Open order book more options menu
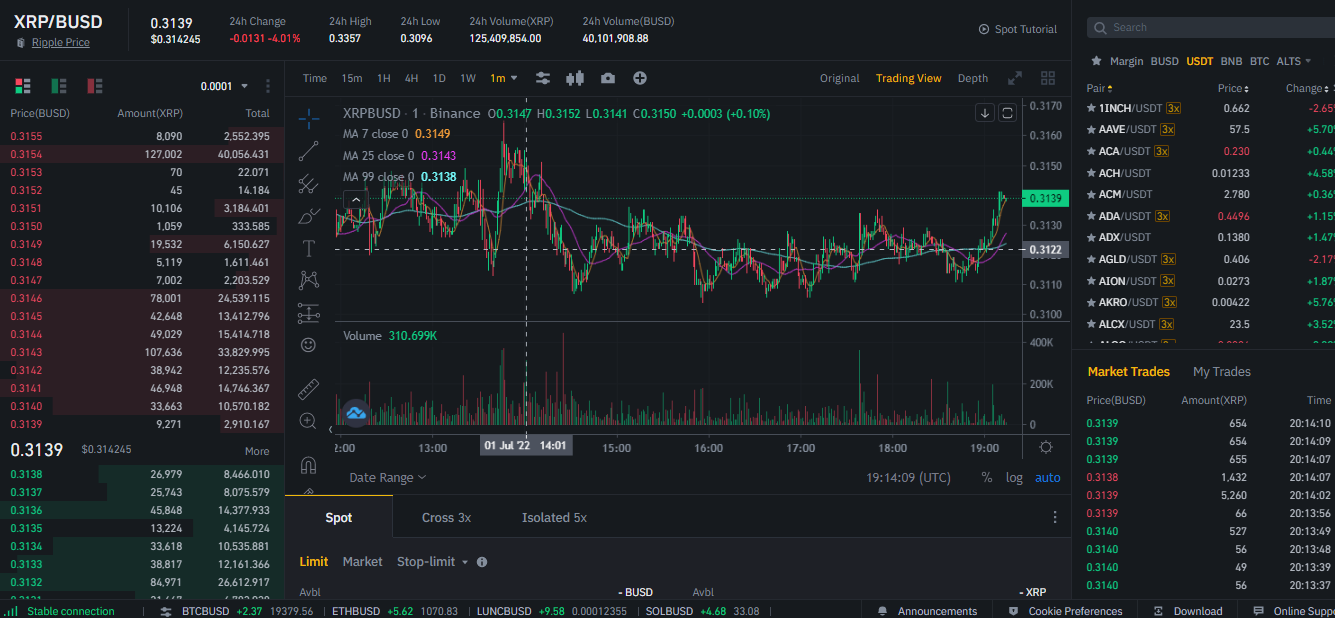This screenshot has height=618, width=1335. coord(268,86)
